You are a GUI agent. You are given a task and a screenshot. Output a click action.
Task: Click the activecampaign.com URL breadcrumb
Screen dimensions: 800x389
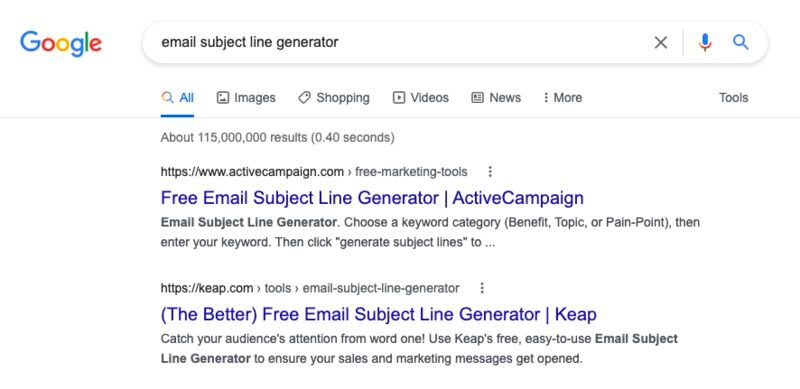314,172
